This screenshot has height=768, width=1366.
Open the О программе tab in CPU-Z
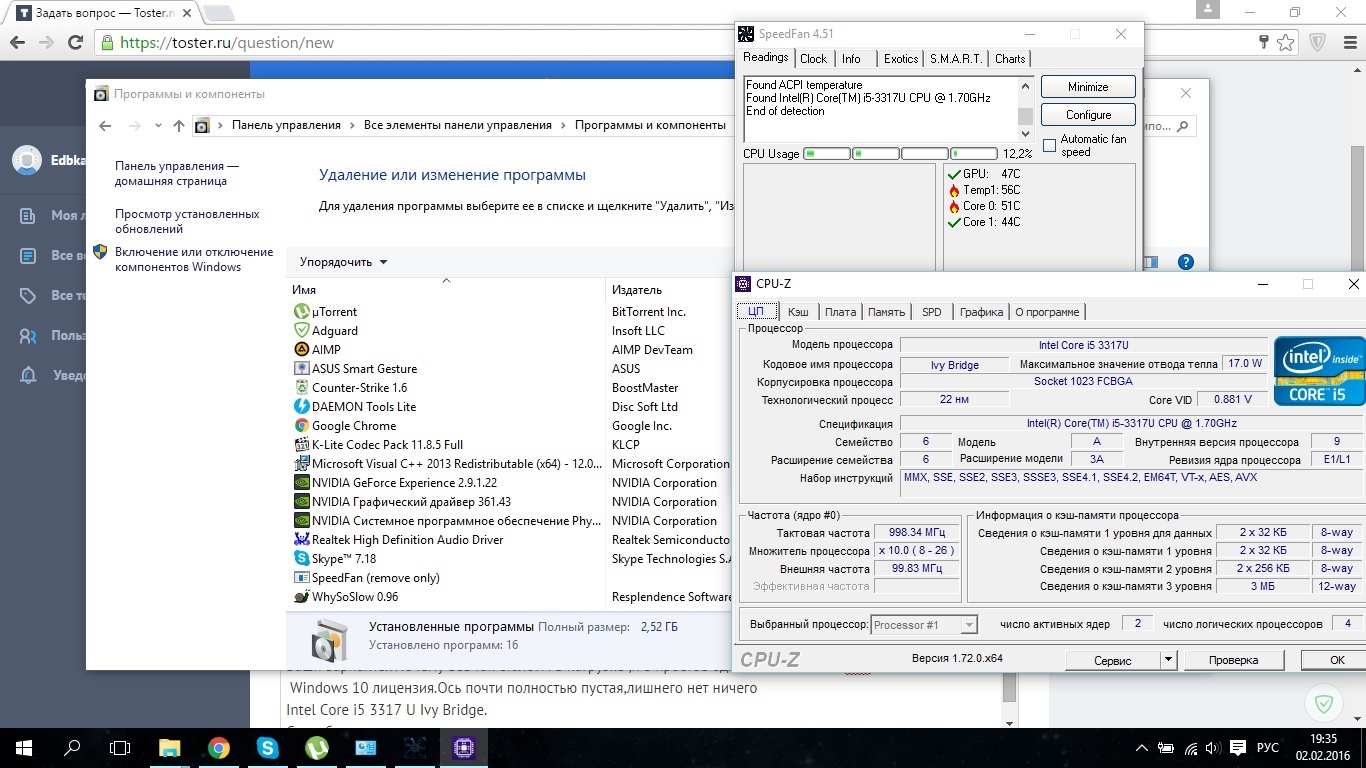point(1047,312)
